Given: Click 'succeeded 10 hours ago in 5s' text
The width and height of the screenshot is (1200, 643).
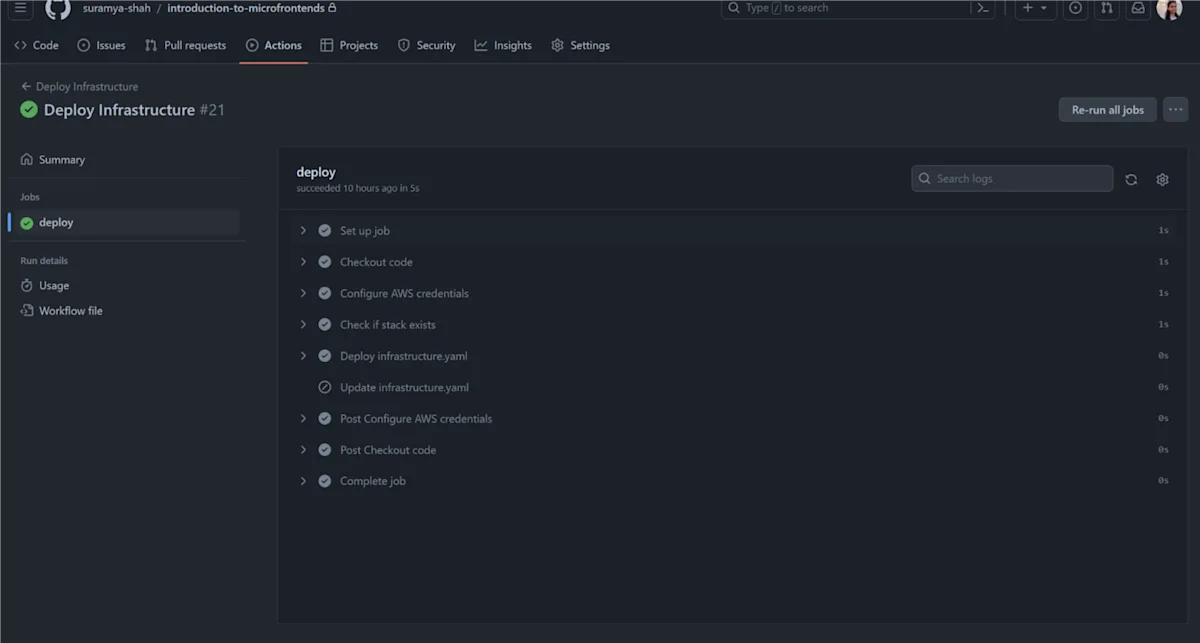Looking at the screenshot, I should pyautogui.click(x=358, y=188).
